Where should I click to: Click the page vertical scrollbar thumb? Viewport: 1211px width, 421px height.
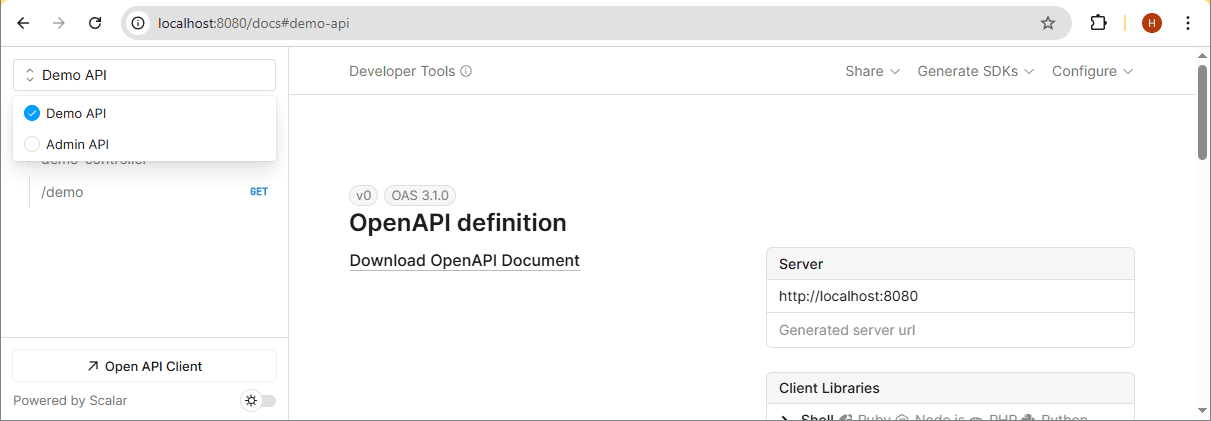tap(1202, 111)
